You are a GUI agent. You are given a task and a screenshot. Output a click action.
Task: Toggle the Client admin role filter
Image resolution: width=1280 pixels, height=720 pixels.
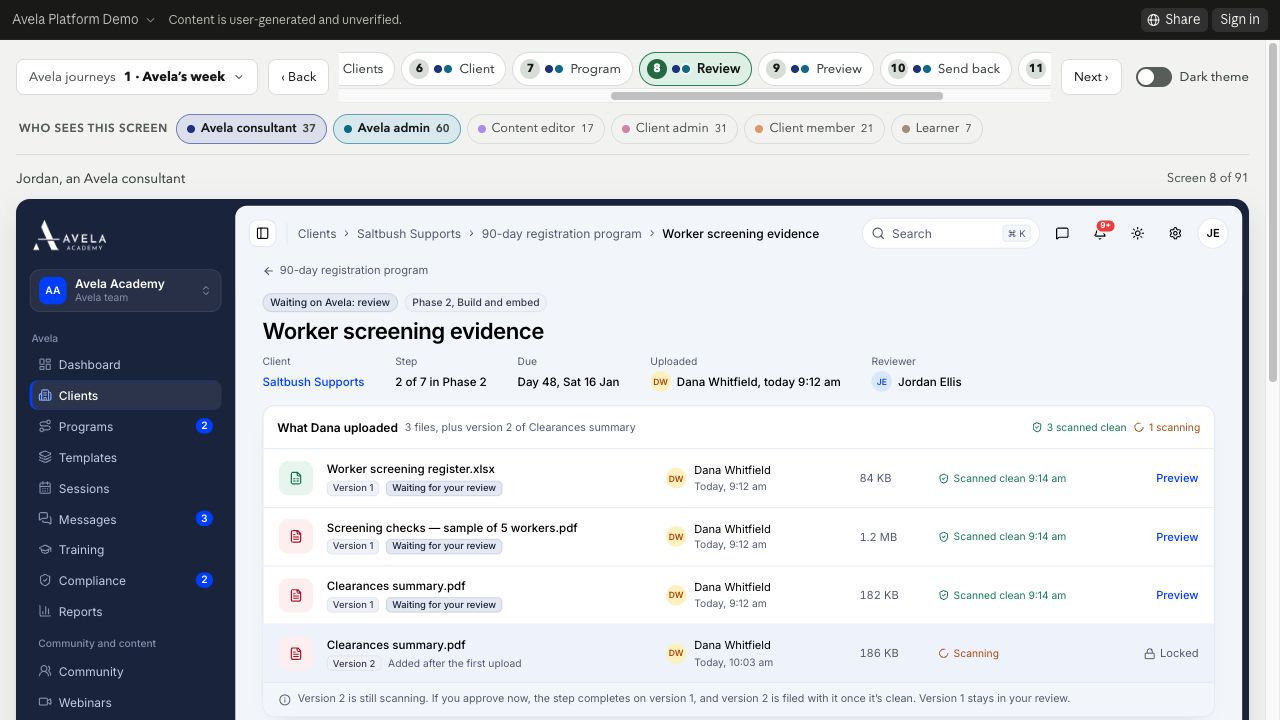675,128
